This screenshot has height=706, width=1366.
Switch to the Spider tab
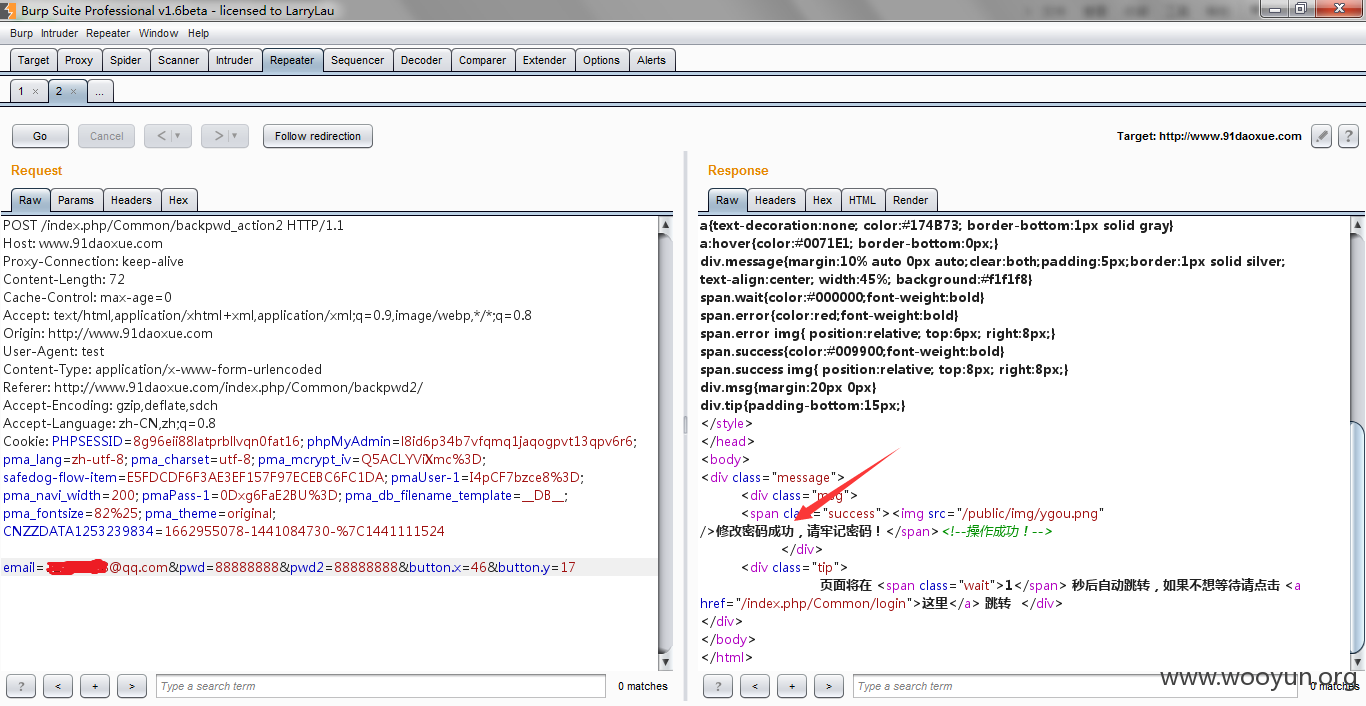tap(125, 60)
